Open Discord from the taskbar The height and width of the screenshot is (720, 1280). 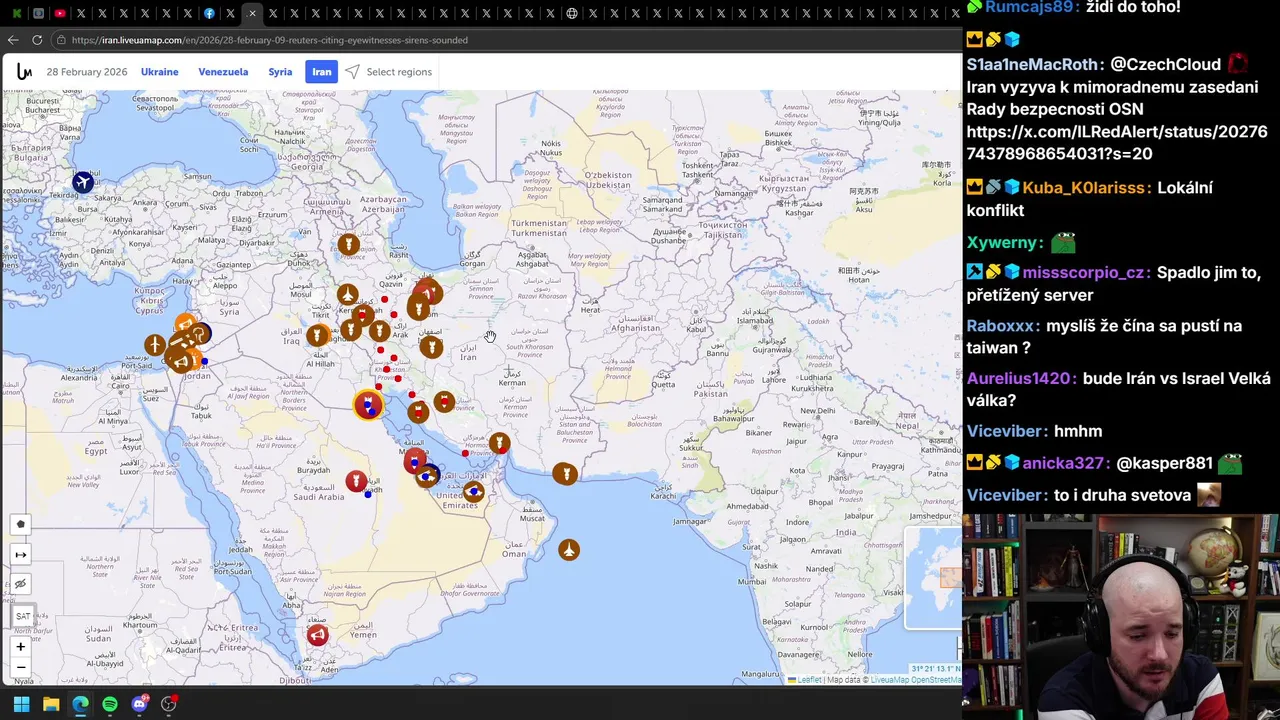(139, 704)
